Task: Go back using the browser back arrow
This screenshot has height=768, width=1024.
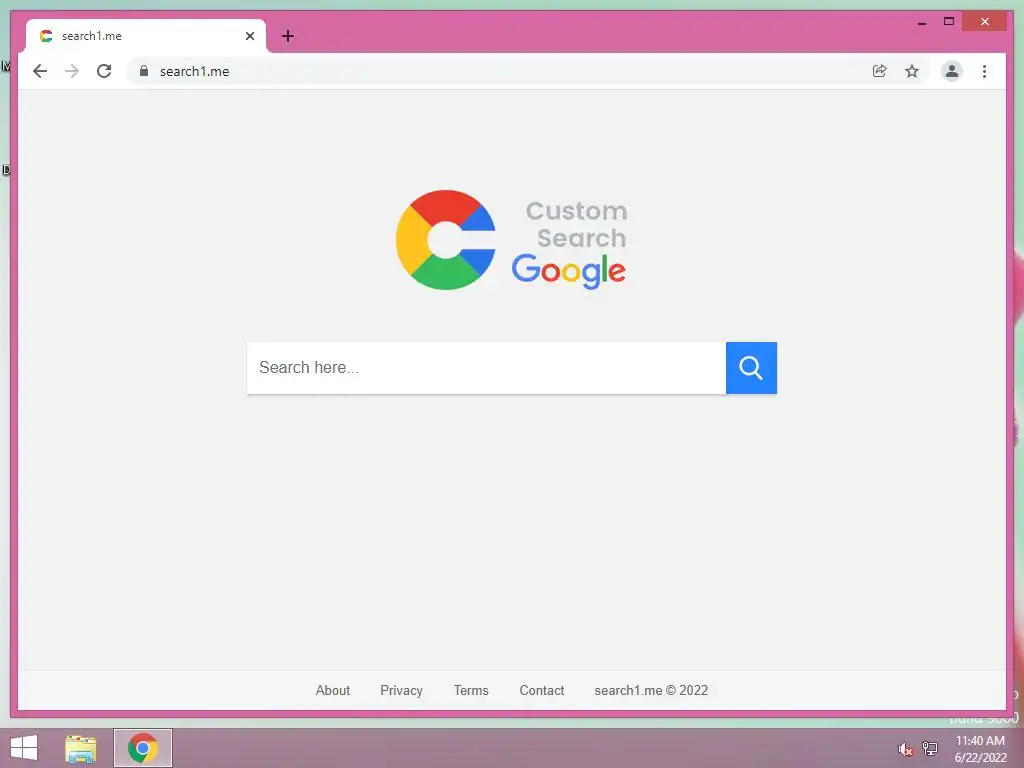Action: tap(40, 71)
